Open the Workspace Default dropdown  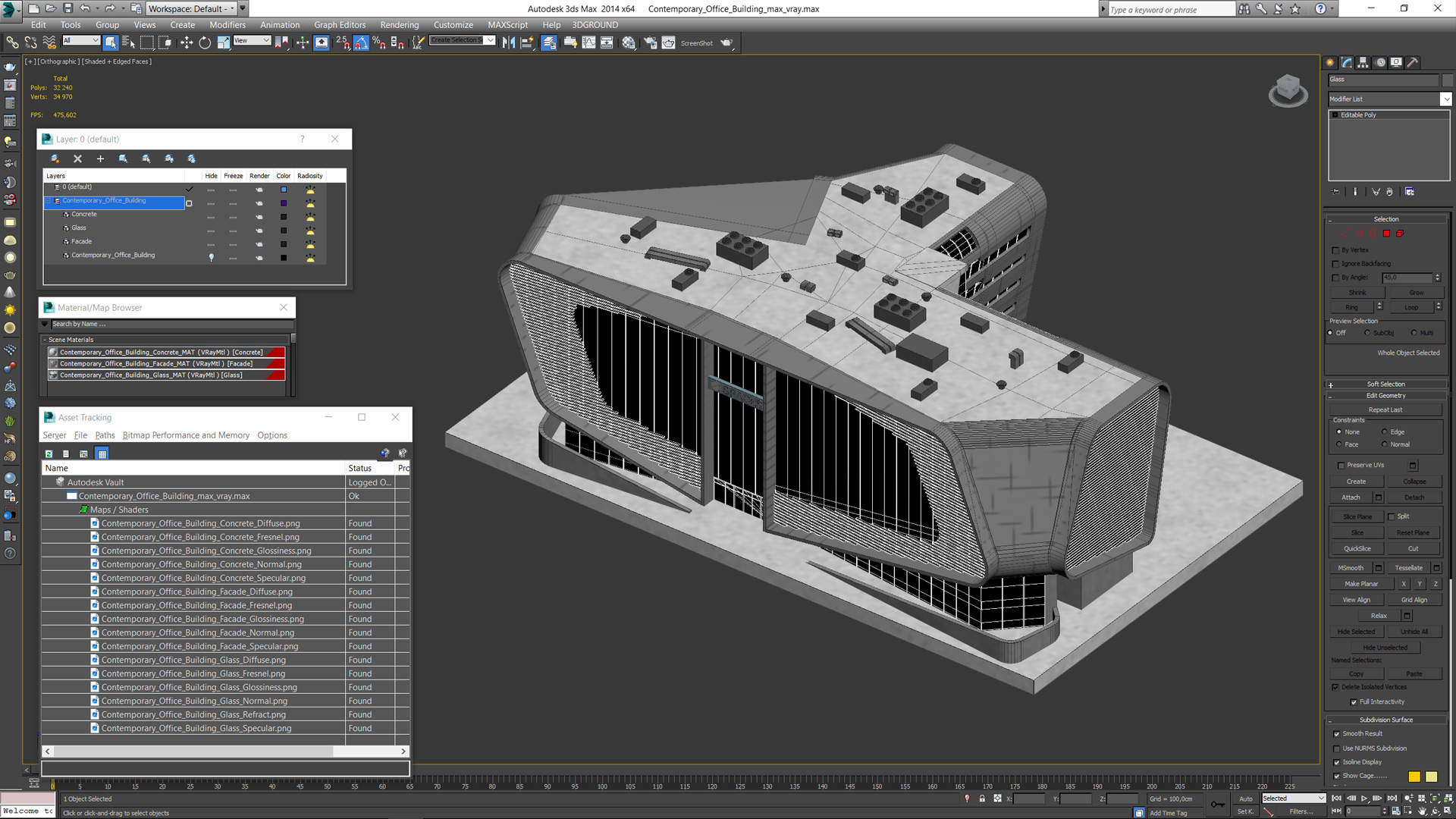(191, 8)
